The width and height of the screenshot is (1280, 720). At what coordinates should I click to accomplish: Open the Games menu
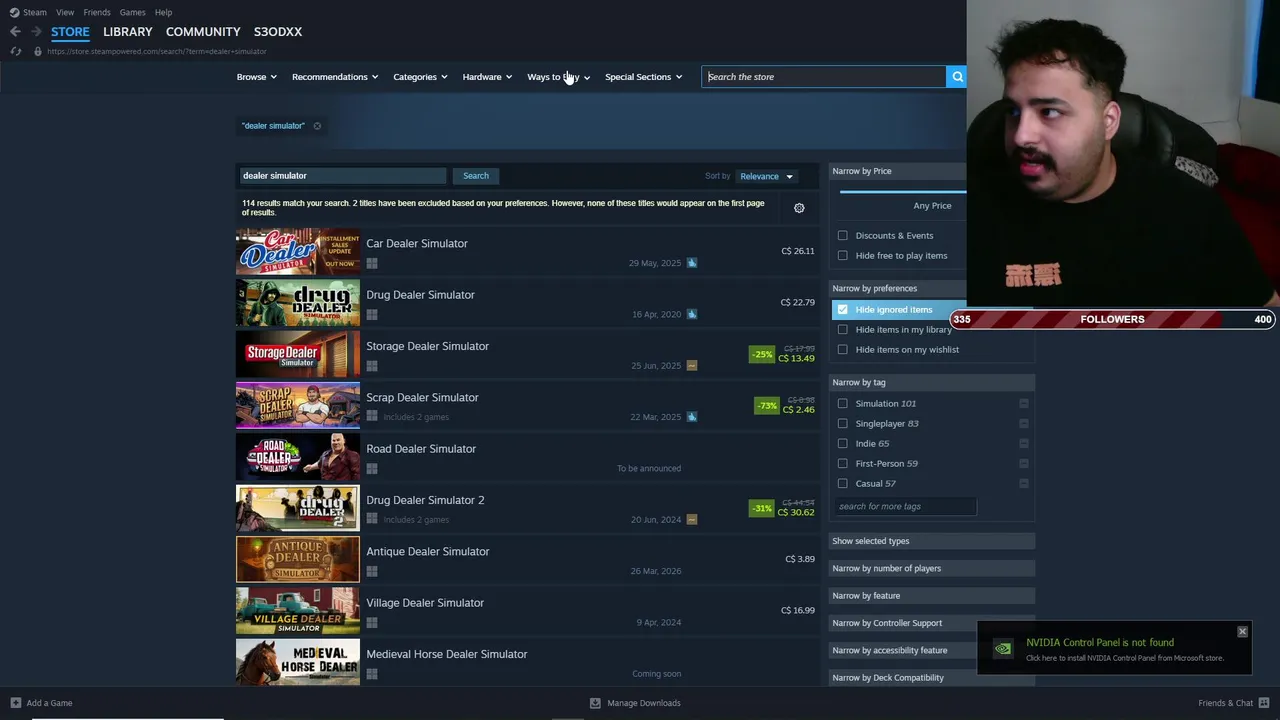click(x=132, y=13)
